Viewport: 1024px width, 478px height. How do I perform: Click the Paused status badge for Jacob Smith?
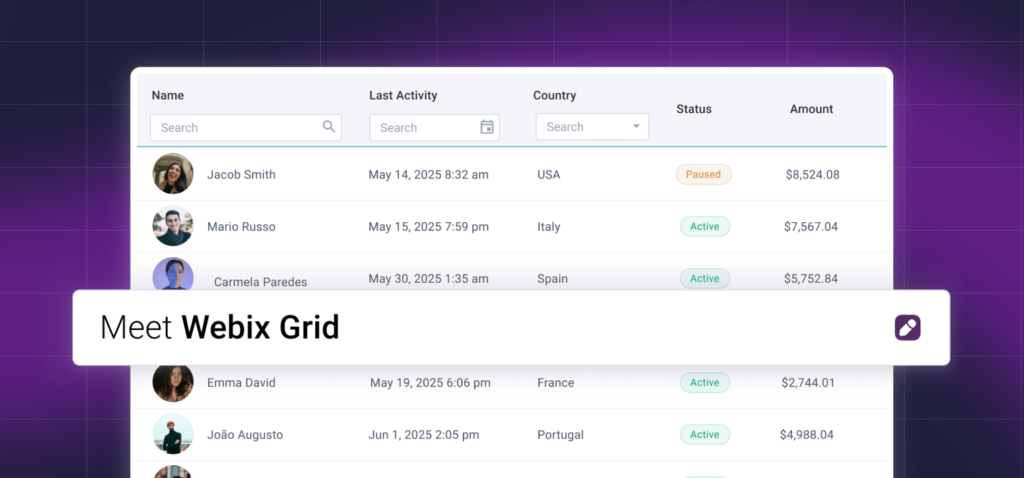703,174
